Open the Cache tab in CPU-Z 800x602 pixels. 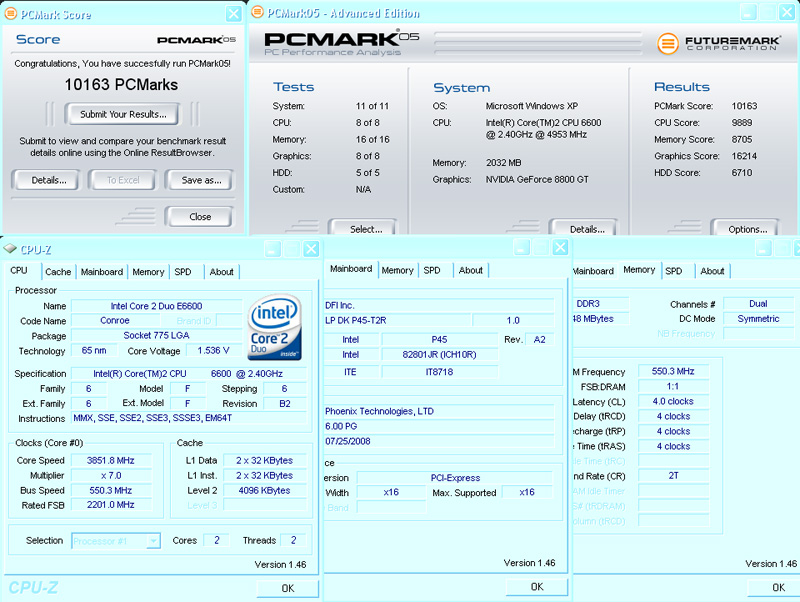[x=58, y=272]
